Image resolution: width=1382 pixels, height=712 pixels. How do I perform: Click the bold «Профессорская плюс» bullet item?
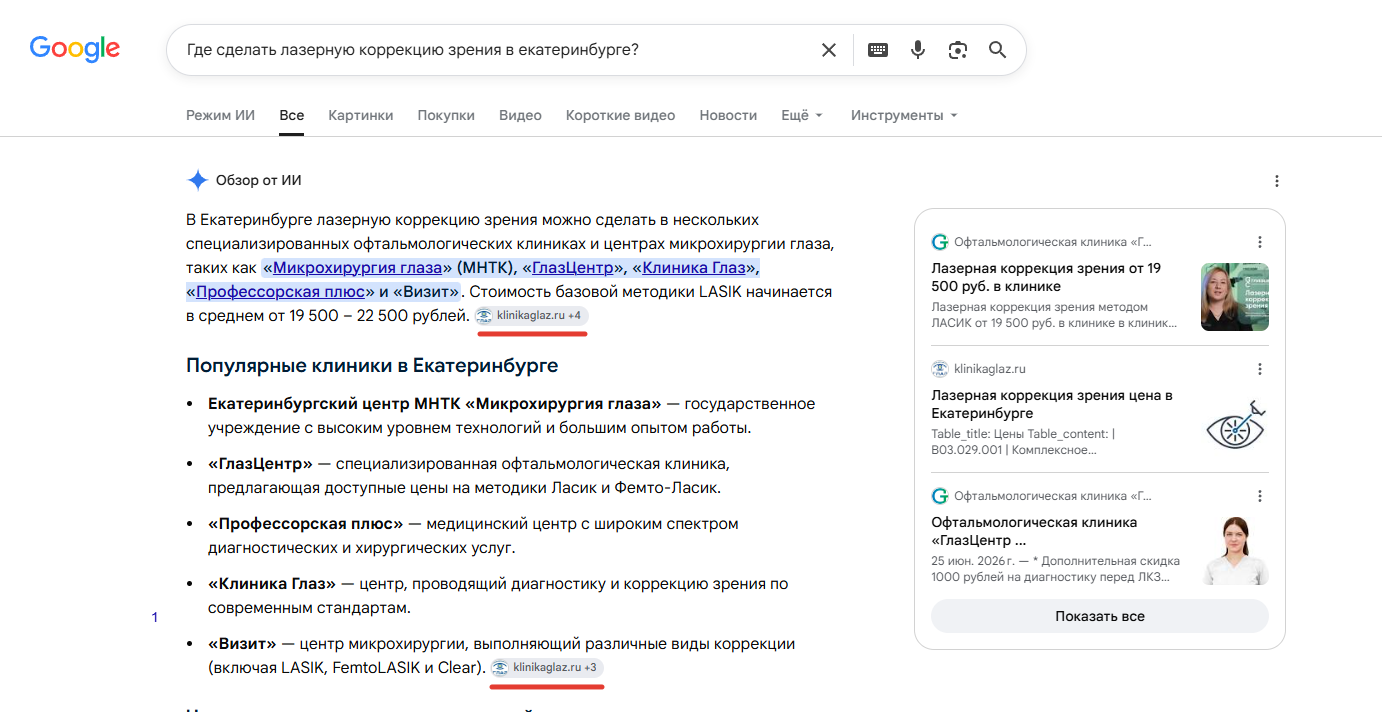pos(305,524)
